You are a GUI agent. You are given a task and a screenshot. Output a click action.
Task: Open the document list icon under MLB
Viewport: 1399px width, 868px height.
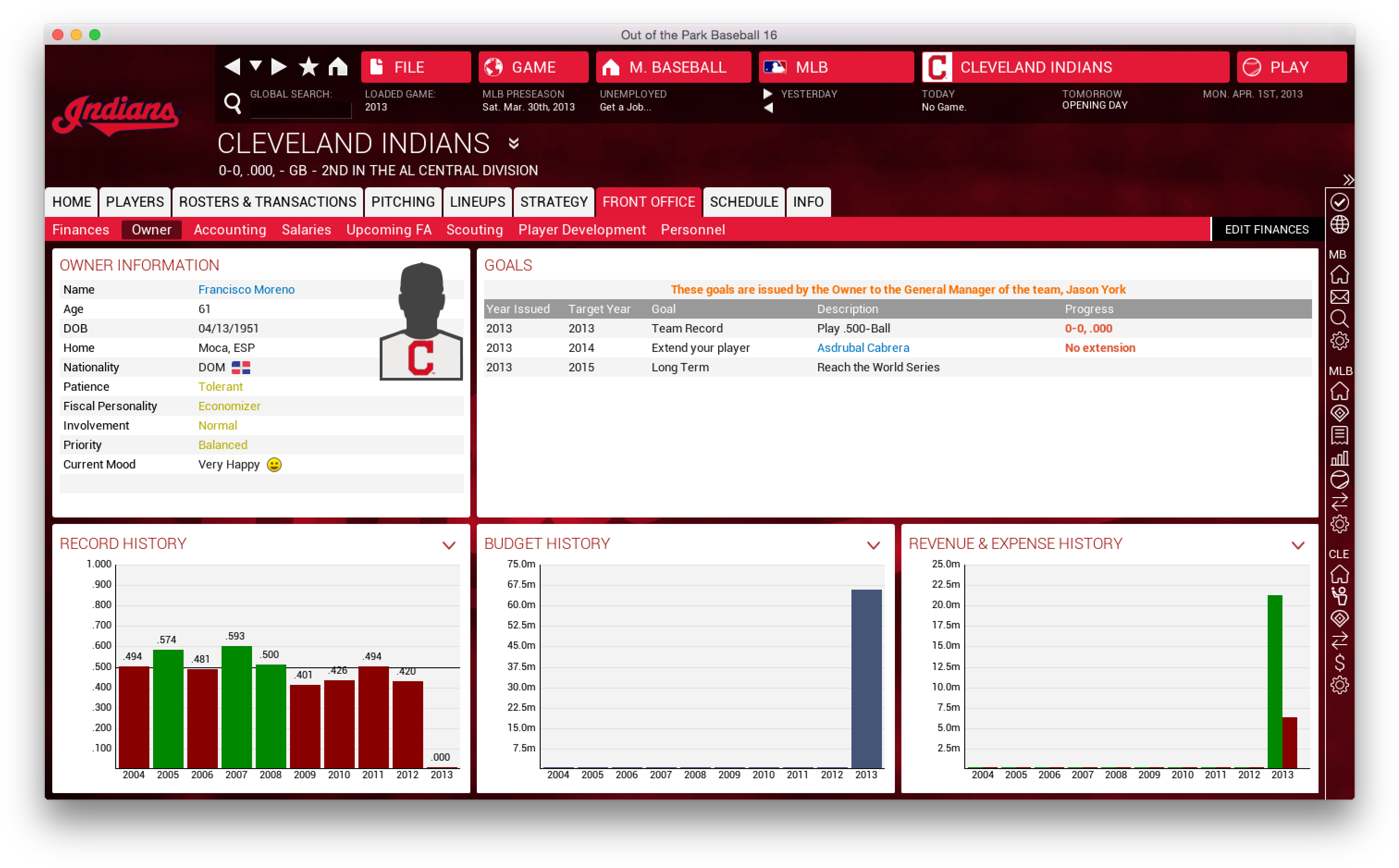[x=1339, y=436]
